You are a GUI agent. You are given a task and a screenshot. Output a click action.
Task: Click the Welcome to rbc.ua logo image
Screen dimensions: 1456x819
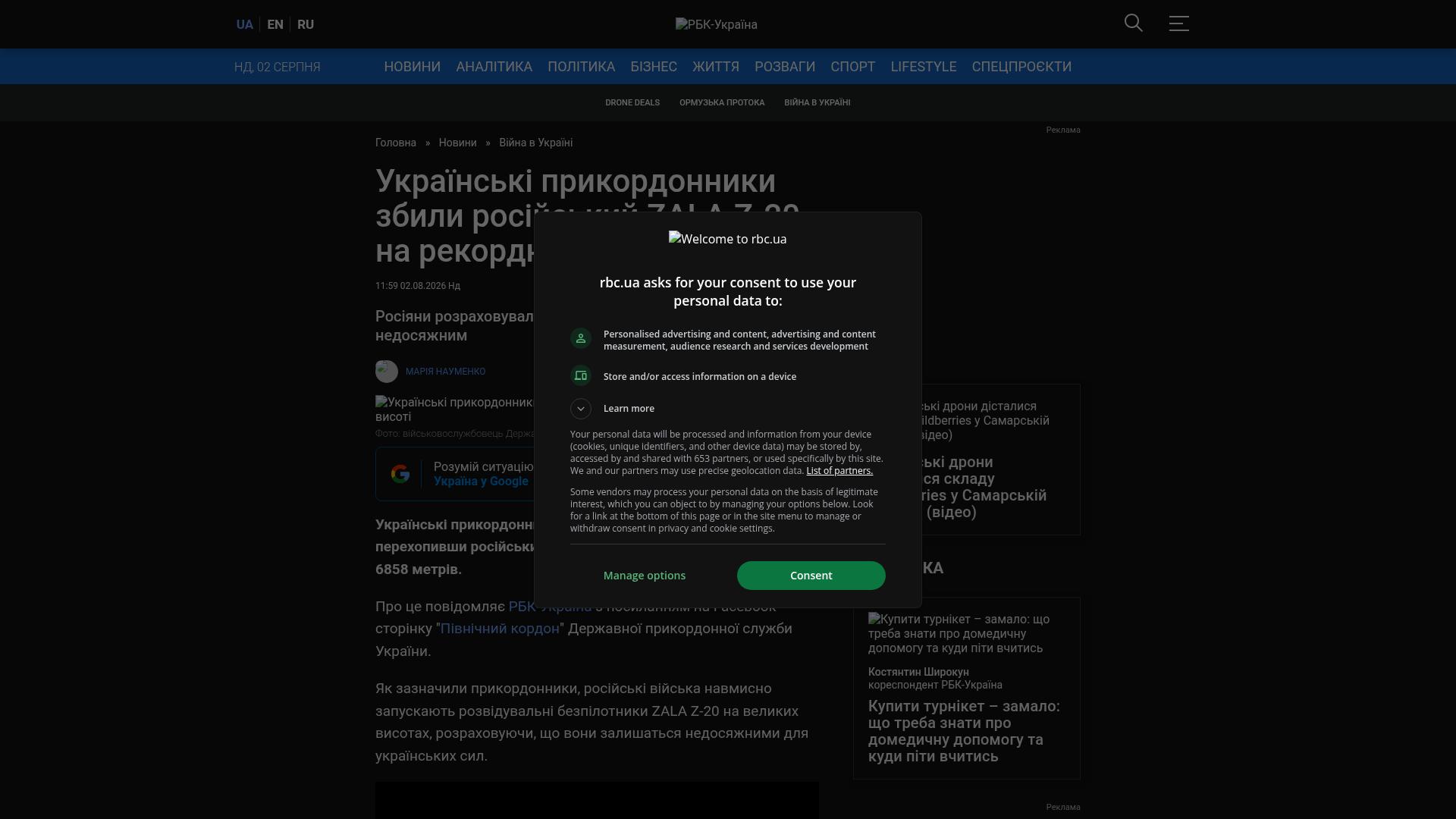click(728, 239)
